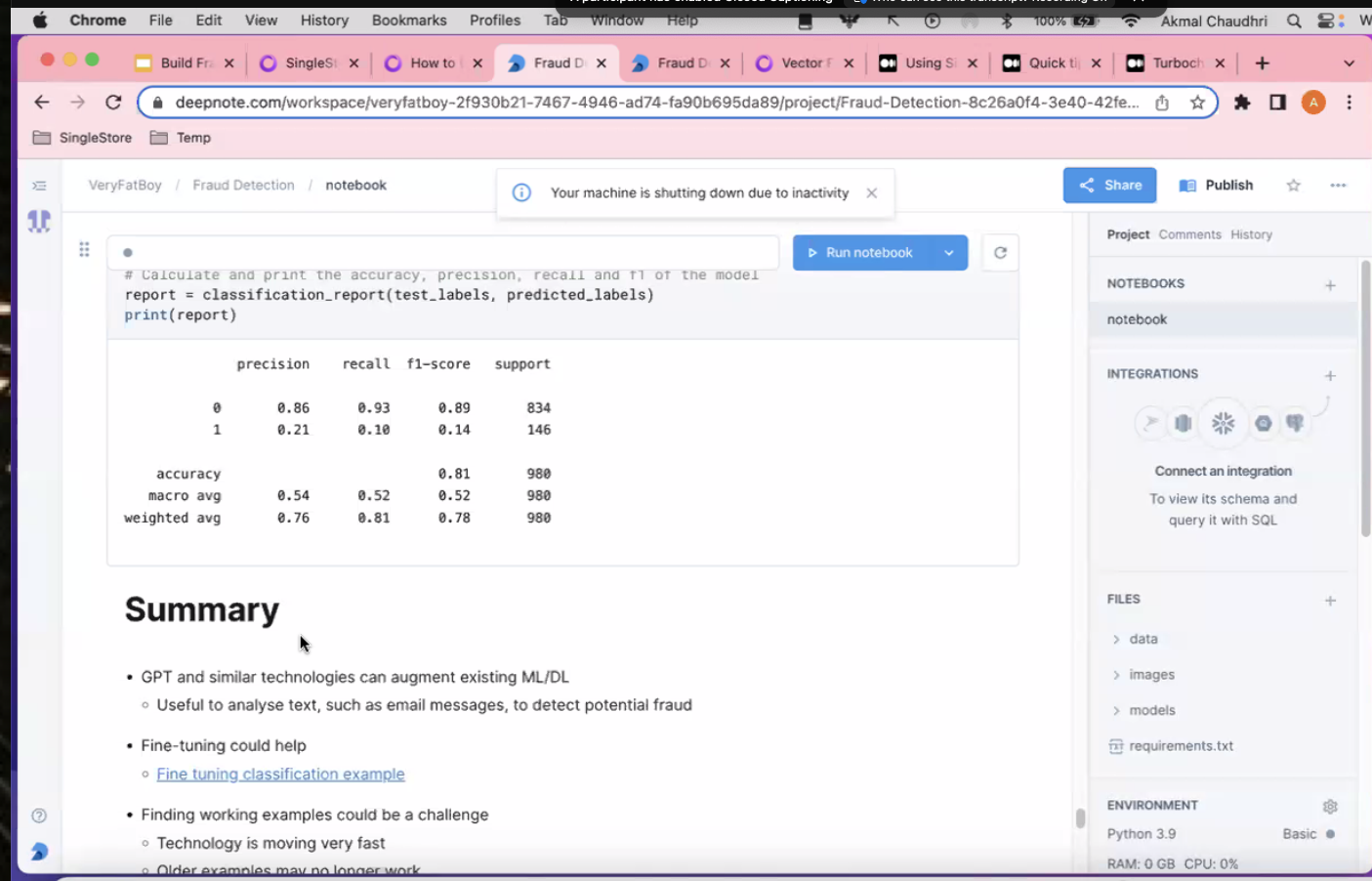
Task: Open Fine tuning classification example link
Action: tap(280, 774)
